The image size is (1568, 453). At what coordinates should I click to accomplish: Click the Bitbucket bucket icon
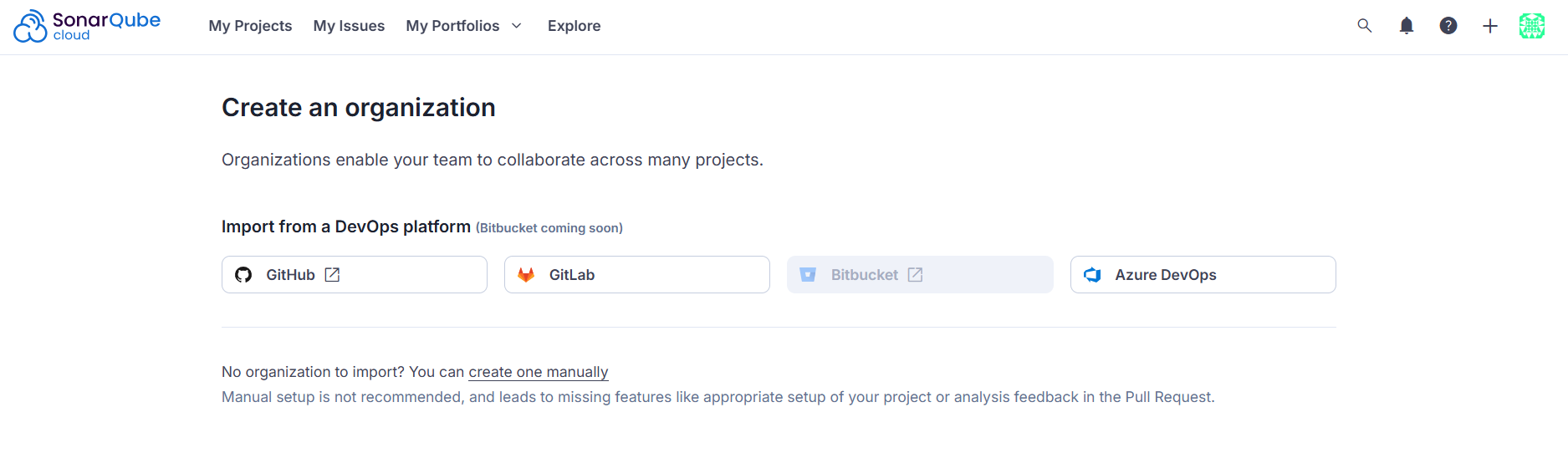coord(808,275)
